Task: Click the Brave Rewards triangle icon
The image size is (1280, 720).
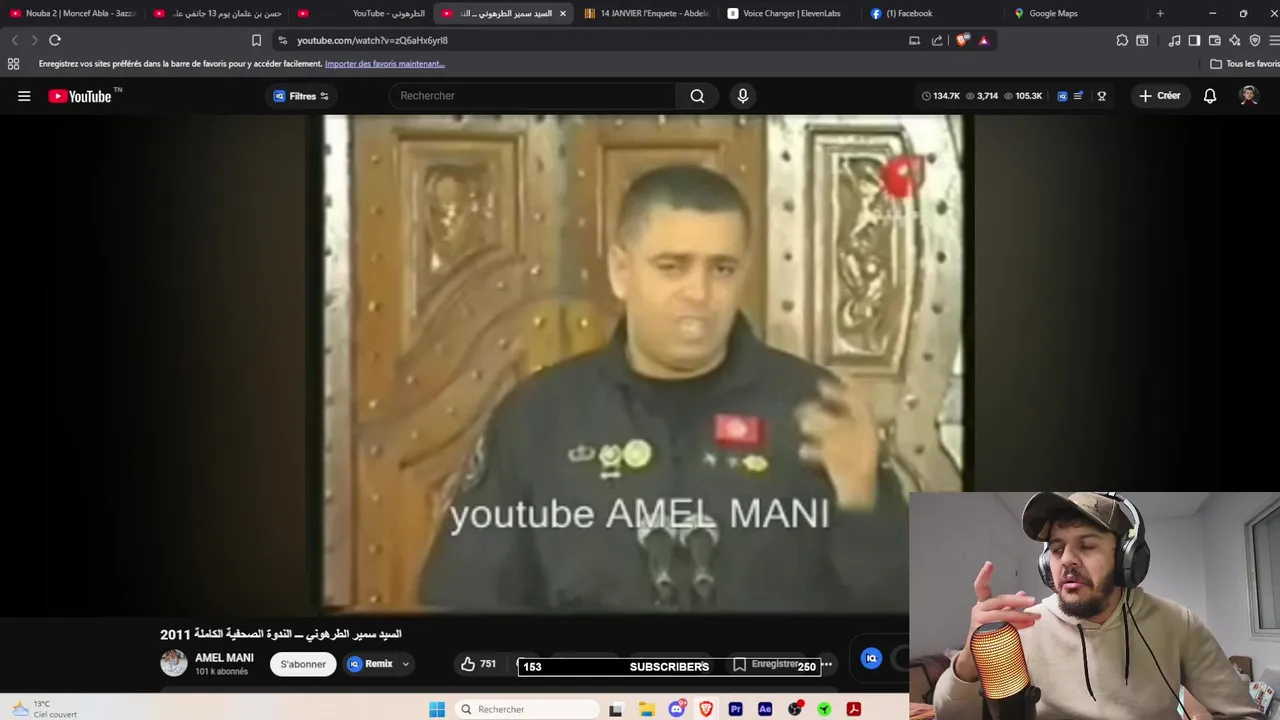Action: 984,40
